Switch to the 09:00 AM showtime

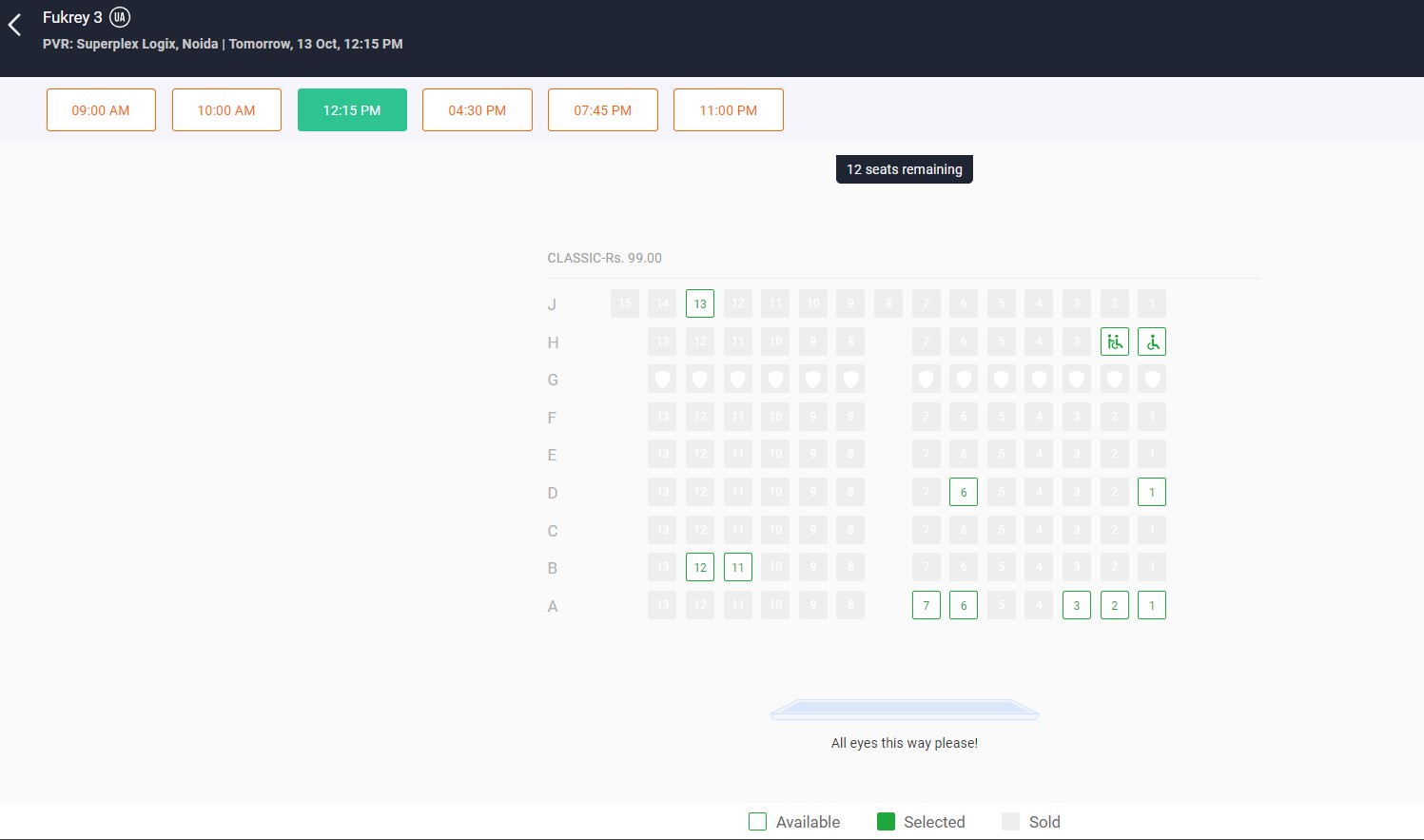click(x=101, y=110)
